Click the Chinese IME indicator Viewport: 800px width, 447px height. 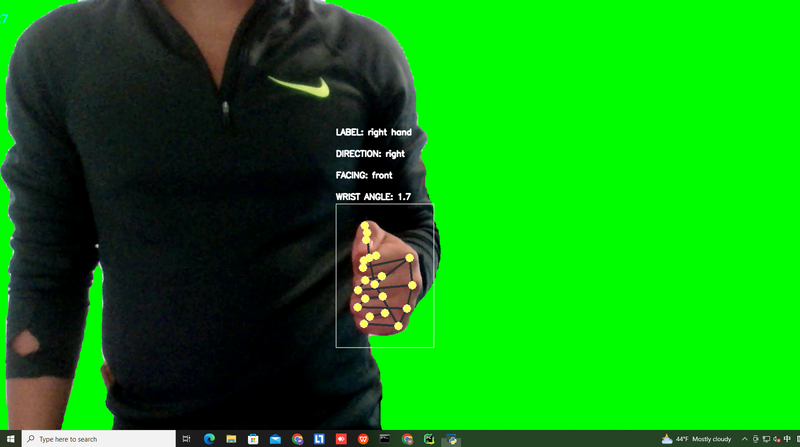coord(788,439)
